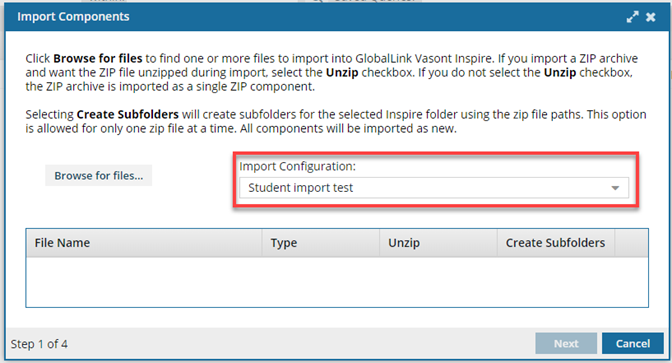Open the Import Configuration dropdown arrow
Image resolution: width=672 pixels, height=363 pixels.
(x=615, y=188)
